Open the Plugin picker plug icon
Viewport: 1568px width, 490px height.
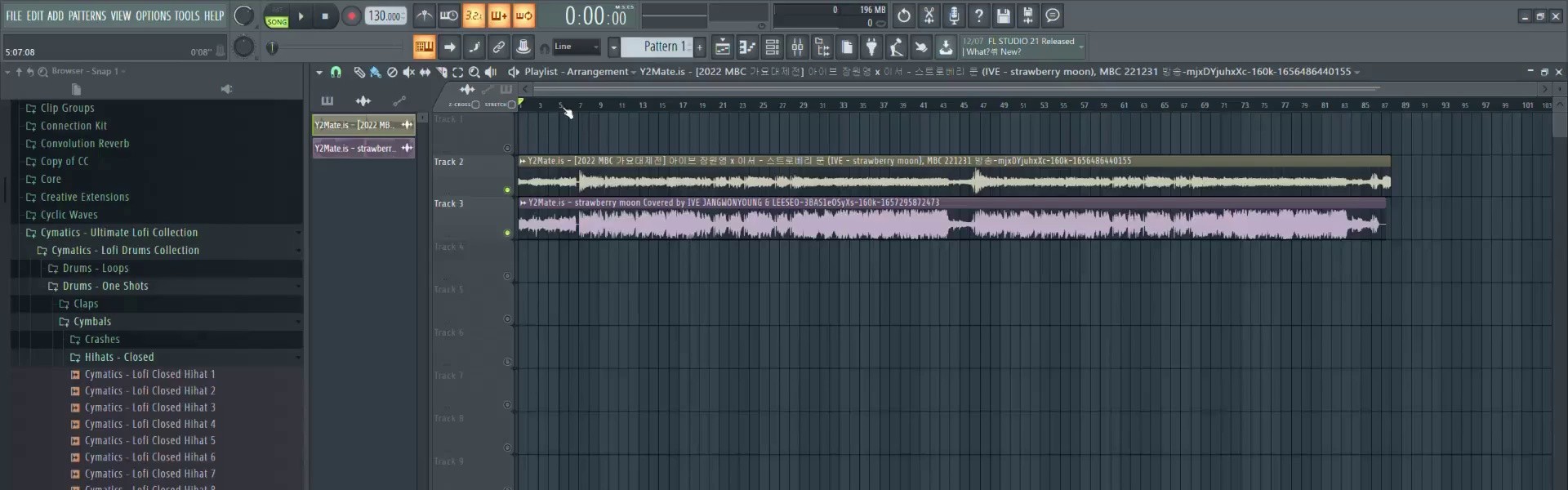pos(871,47)
